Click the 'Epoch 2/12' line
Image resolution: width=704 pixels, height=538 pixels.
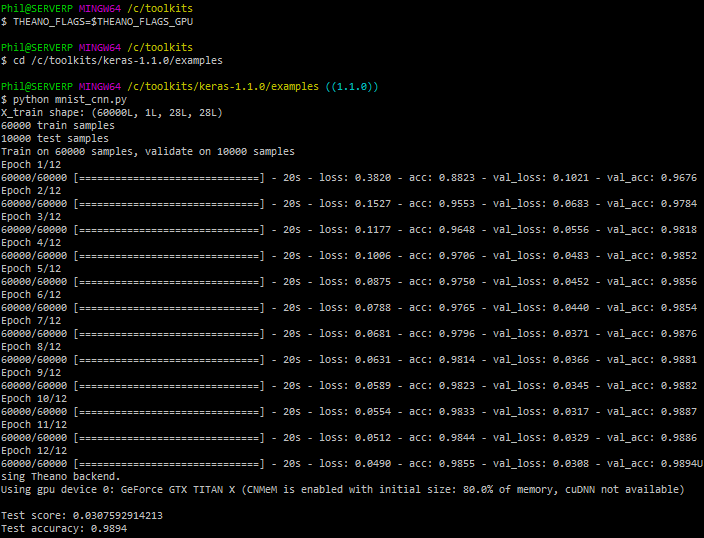tap(31, 190)
